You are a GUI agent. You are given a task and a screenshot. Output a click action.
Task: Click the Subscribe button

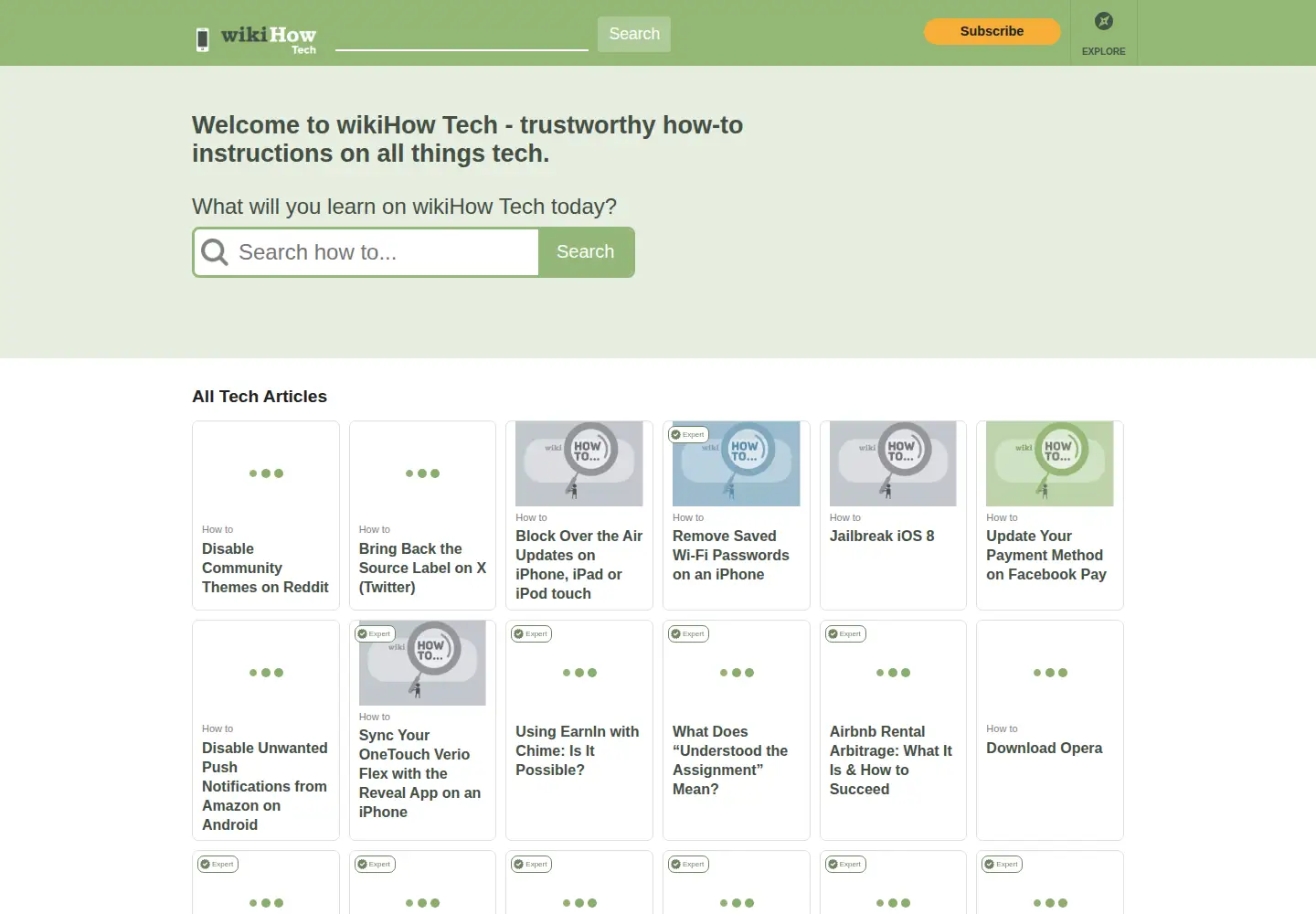click(992, 31)
